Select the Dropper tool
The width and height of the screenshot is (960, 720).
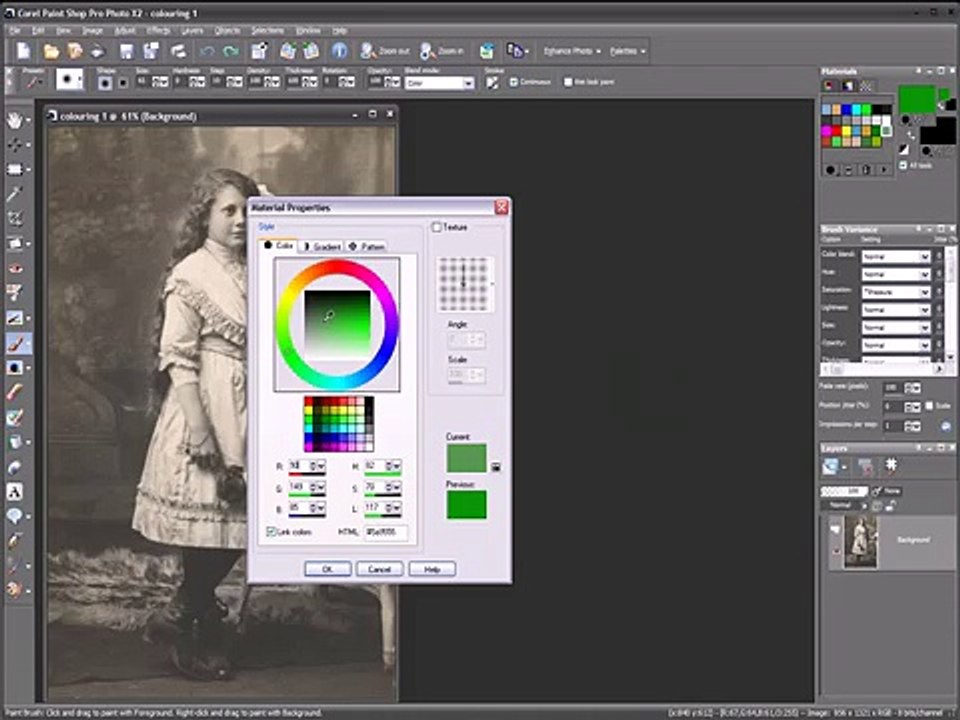point(13,193)
